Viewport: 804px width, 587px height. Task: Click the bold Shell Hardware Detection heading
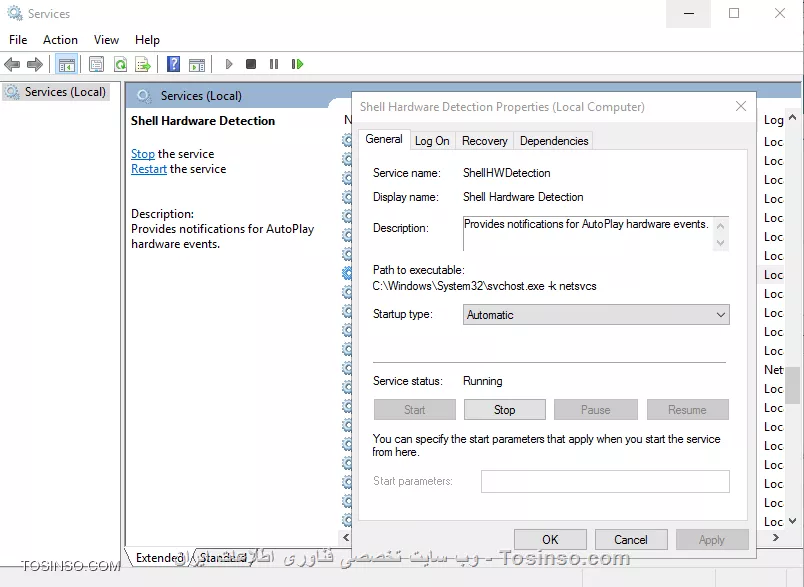click(x=203, y=121)
